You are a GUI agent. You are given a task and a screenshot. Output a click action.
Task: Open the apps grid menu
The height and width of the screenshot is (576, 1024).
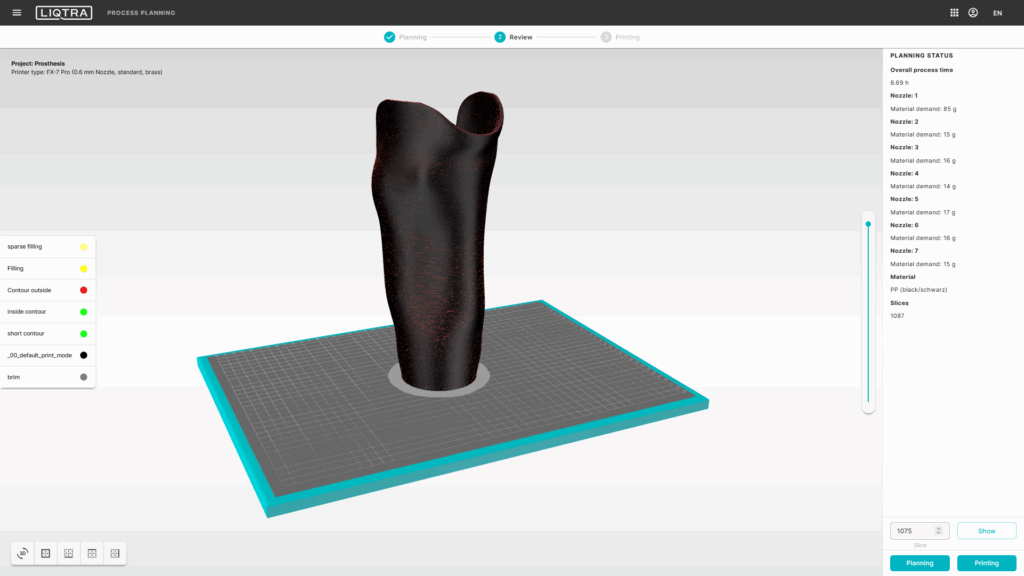pyautogui.click(x=953, y=13)
